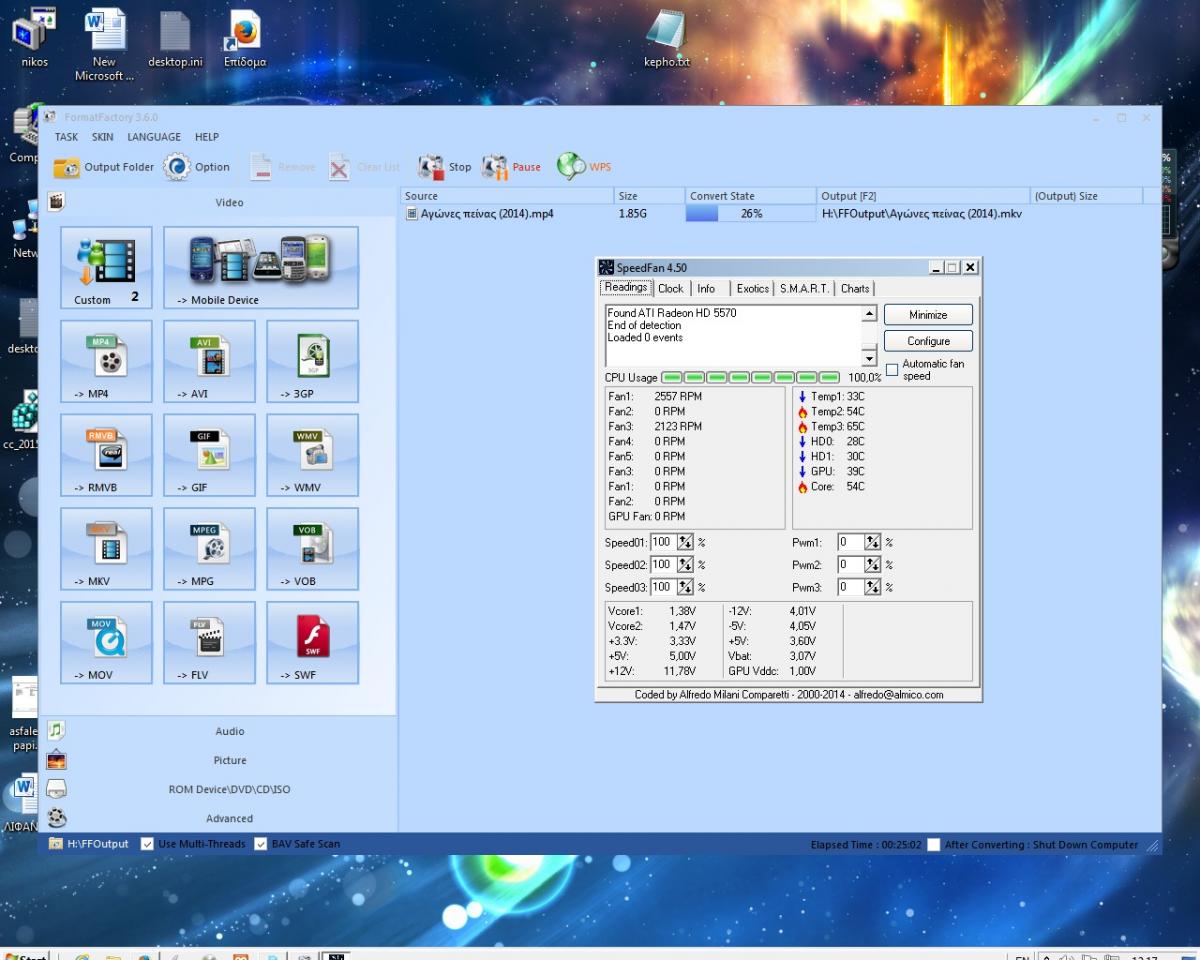This screenshot has height=960, width=1200.
Task: Adjust the Speed01 stepper arrows
Action: click(x=685, y=542)
